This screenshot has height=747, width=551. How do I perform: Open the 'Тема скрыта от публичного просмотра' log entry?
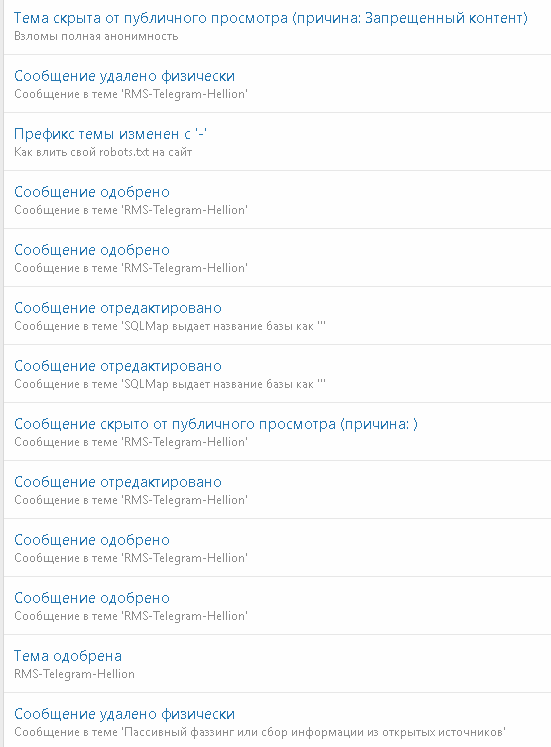[270, 18]
